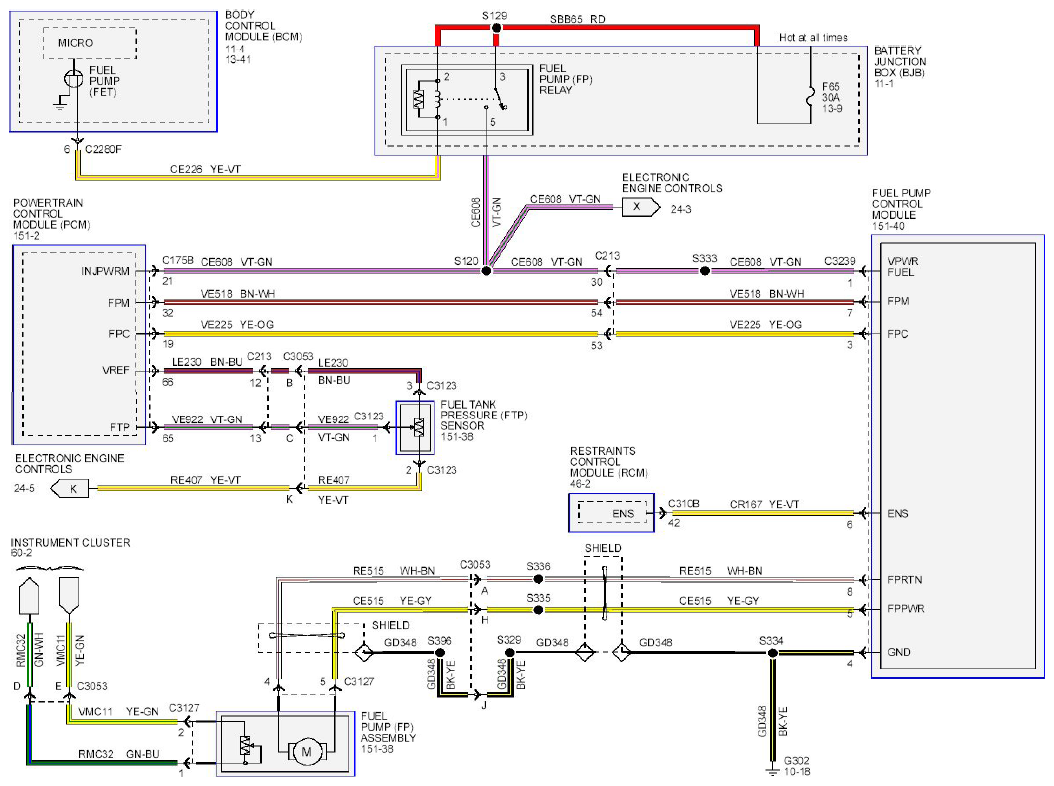1054x786 pixels.
Task: Select the FPPWR pin label
Action: tap(905, 609)
